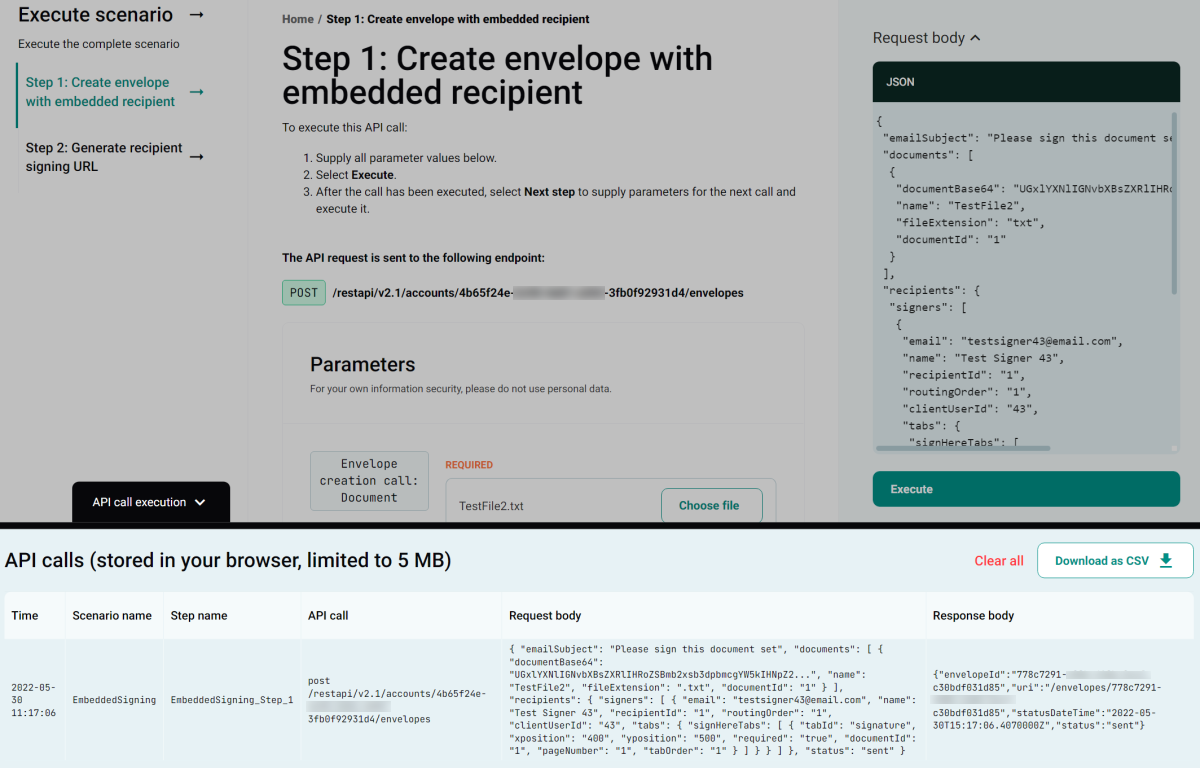Click Choose file next to TestFile2.txt
The height and width of the screenshot is (768, 1200).
click(711, 505)
